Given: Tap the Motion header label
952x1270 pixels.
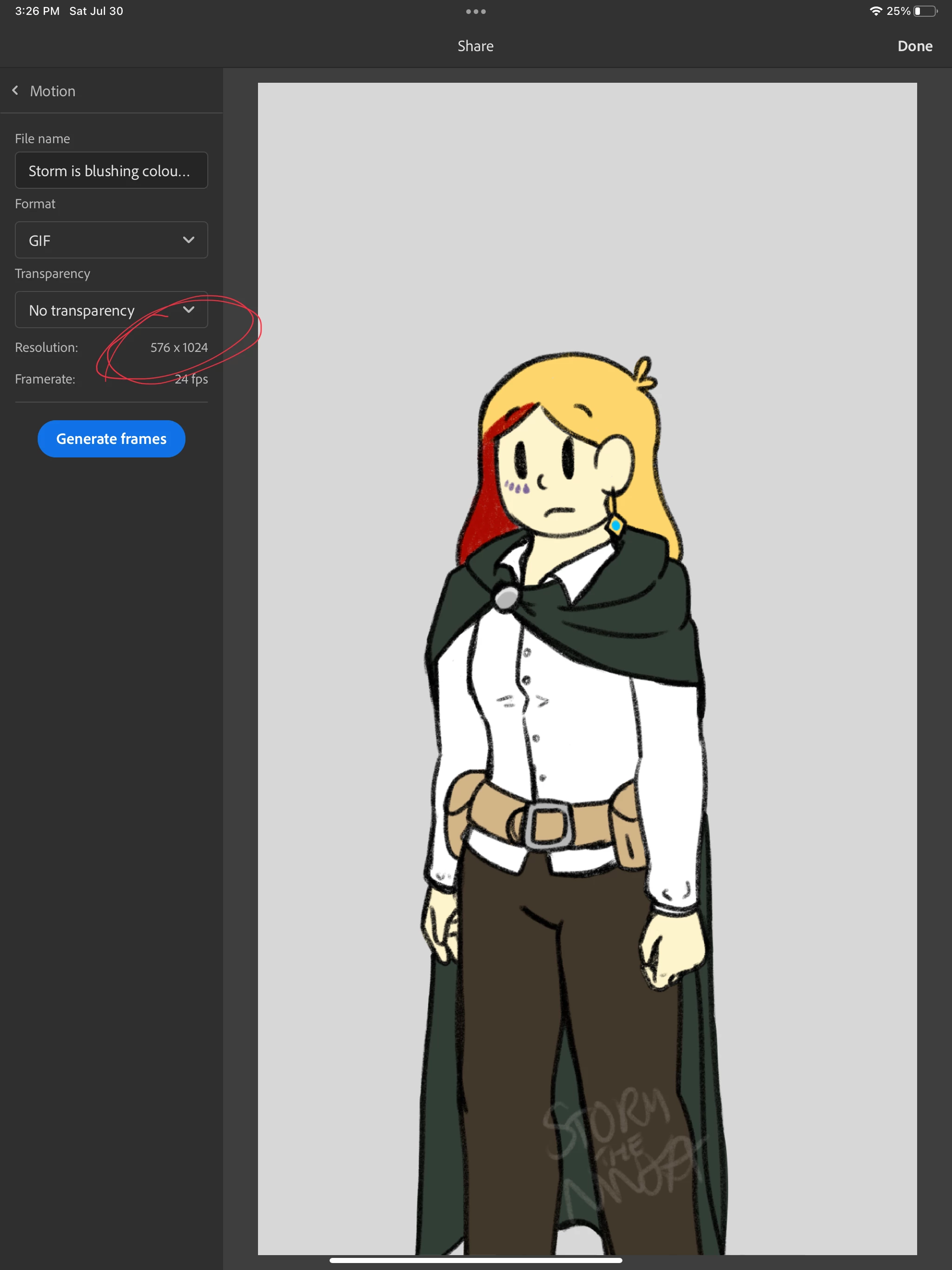Looking at the screenshot, I should (x=52, y=91).
